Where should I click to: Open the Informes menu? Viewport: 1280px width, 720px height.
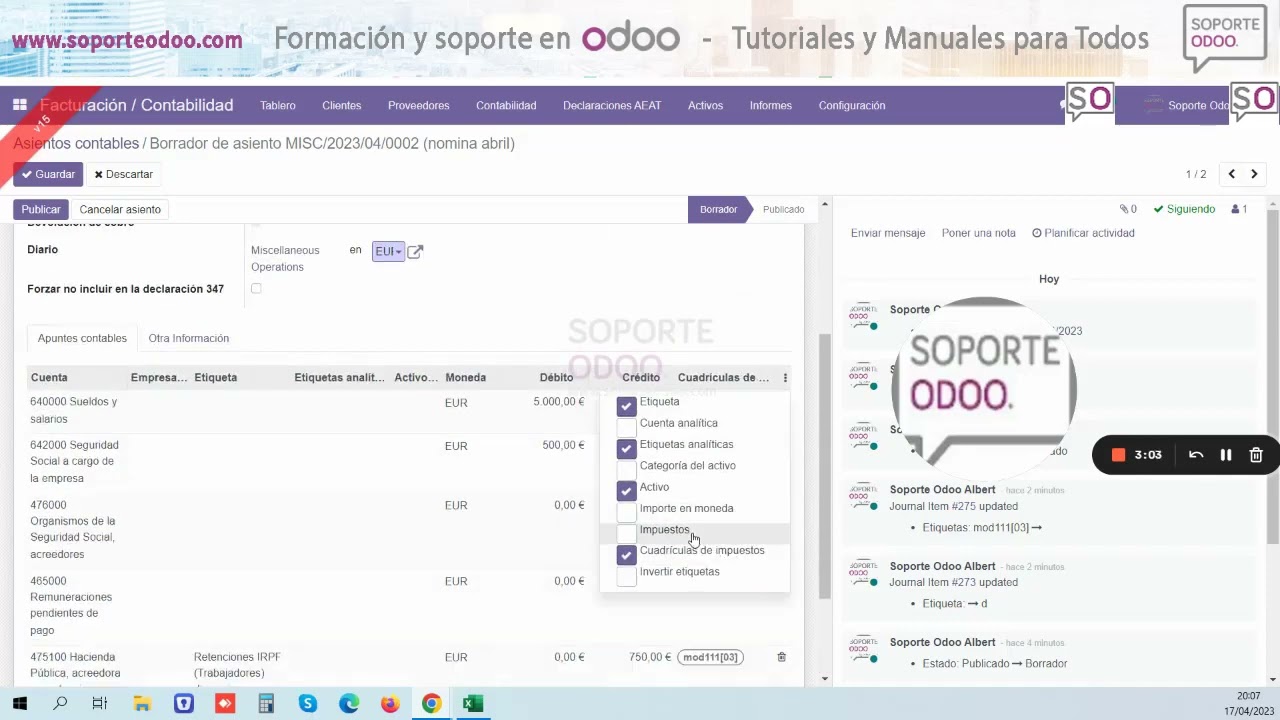(x=771, y=105)
